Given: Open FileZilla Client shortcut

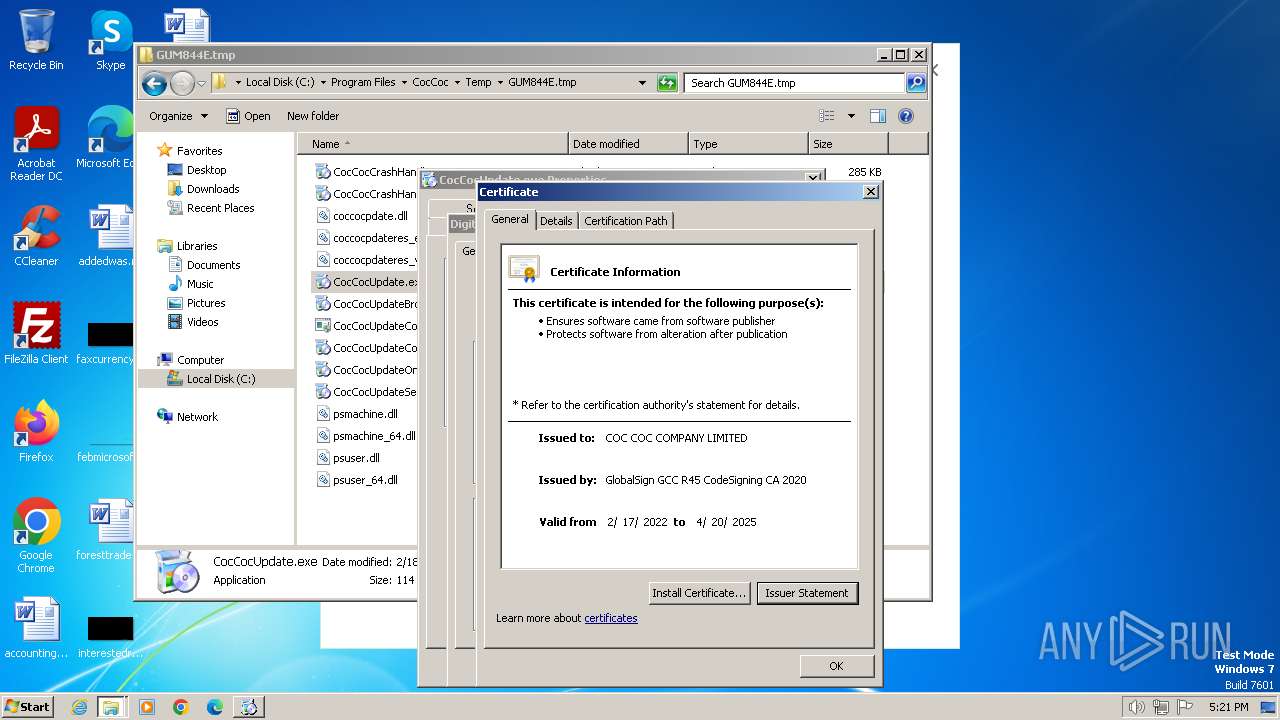Looking at the screenshot, I should pyautogui.click(x=36, y=334).
